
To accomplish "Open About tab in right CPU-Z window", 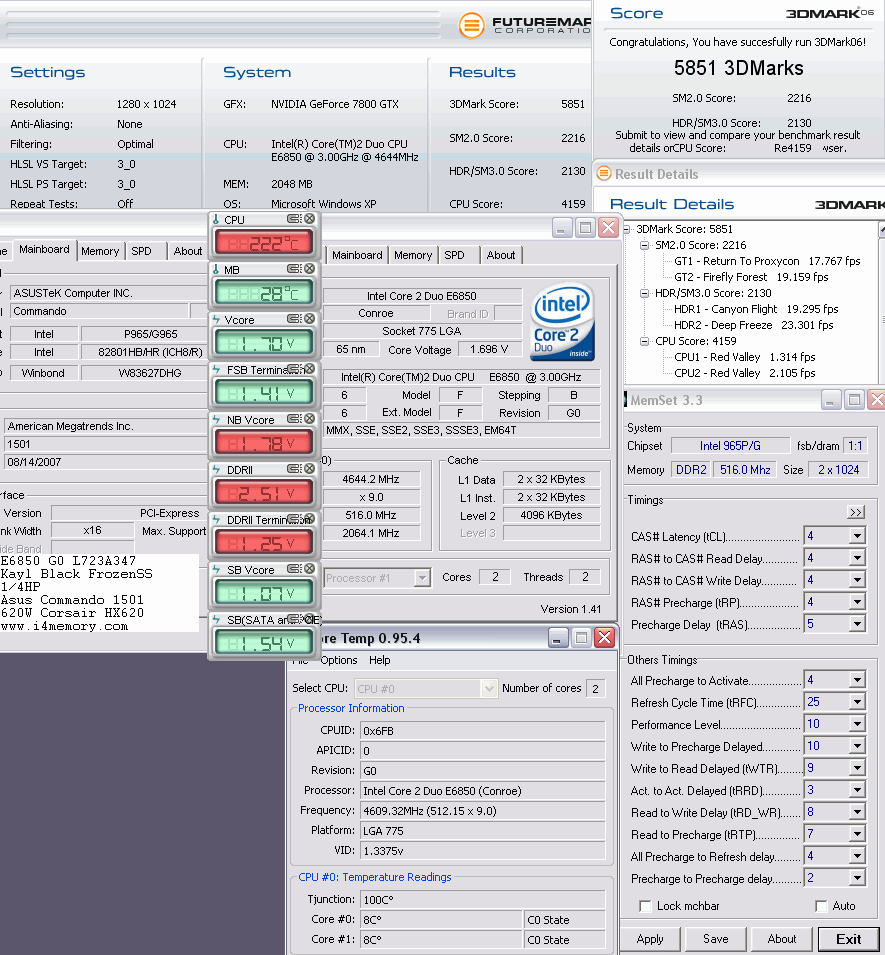I will (x=501, y=255).
